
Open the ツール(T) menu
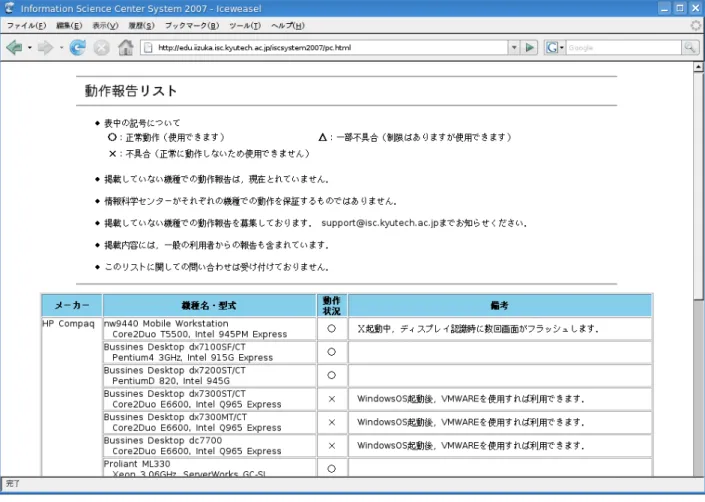pyautogui.click(x=245, y=26)
